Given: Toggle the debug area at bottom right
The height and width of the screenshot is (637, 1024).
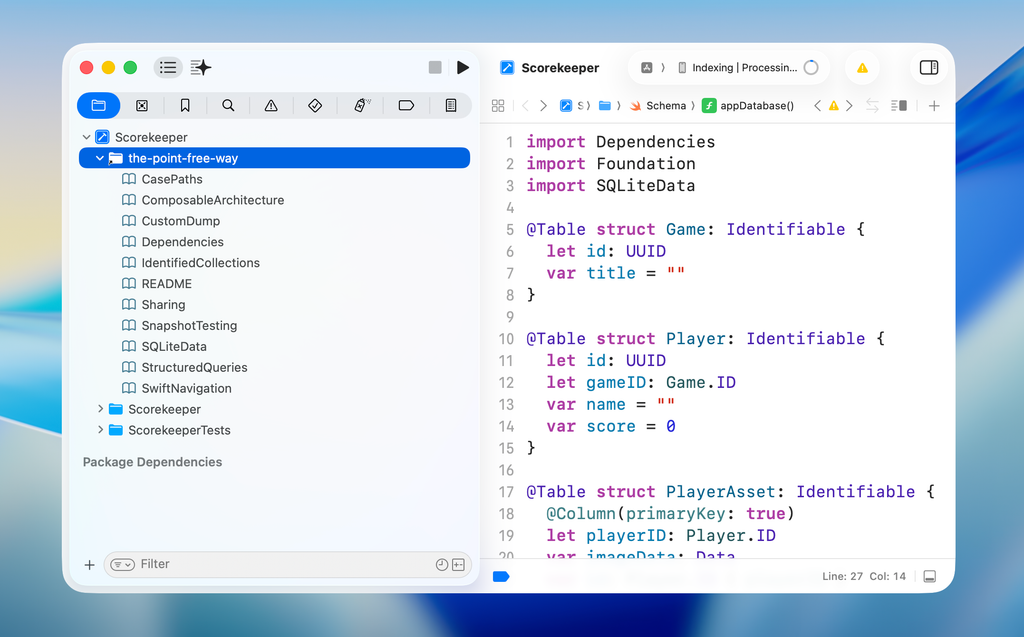Looking at the screenshot, I should 929,576.
